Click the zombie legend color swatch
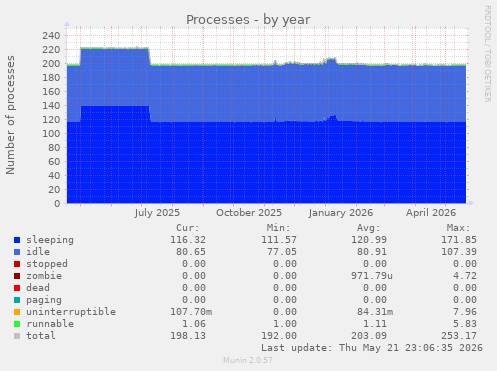497x371 pixels. tap(17, 276)
